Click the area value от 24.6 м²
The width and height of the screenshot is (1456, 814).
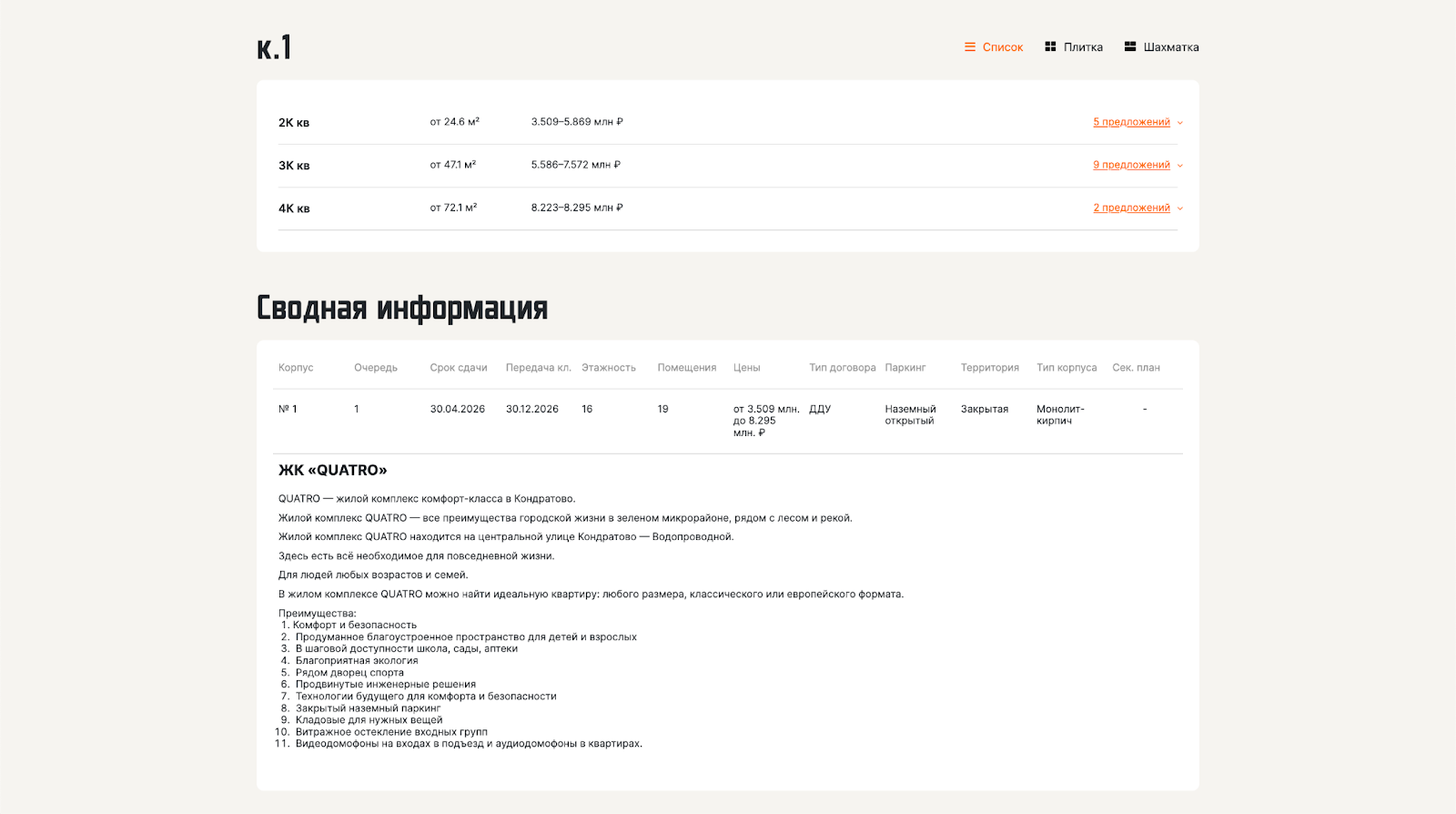click(454, 122)
